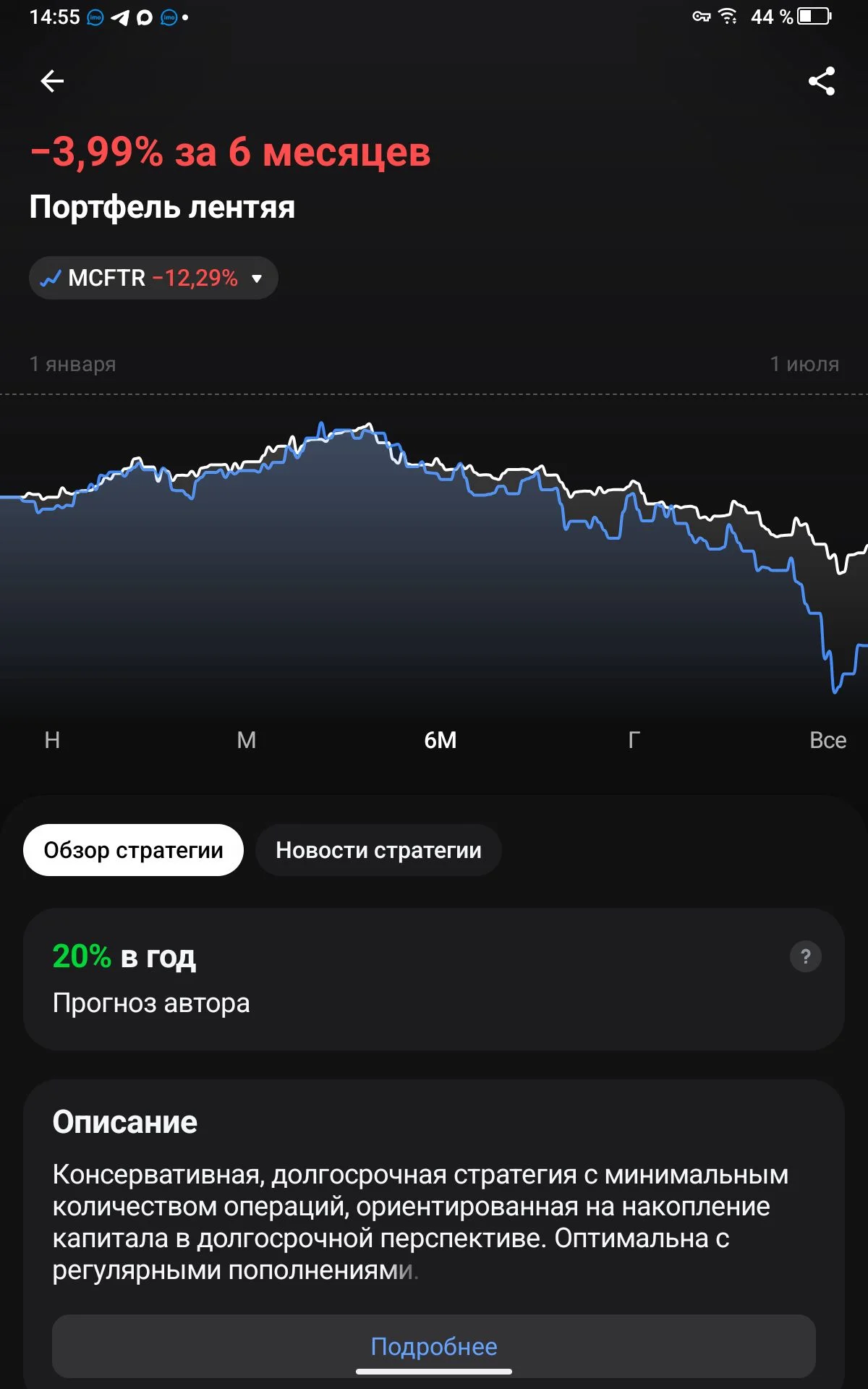
Task: Click the Подробнее link
Action: point(434,1346)
